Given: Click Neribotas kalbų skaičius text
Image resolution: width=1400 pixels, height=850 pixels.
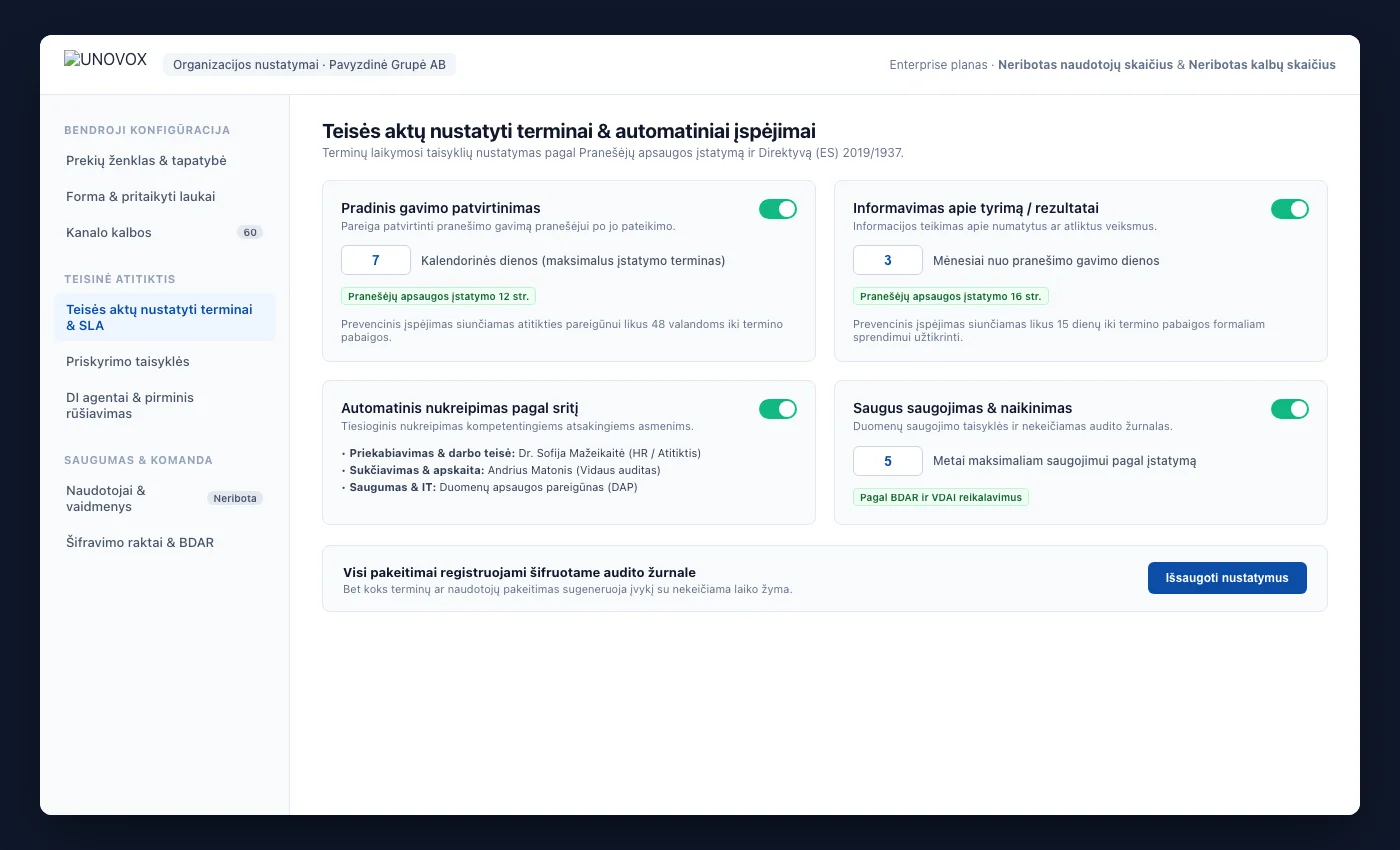Looking at the screenshot, I should click(1262, 65).
